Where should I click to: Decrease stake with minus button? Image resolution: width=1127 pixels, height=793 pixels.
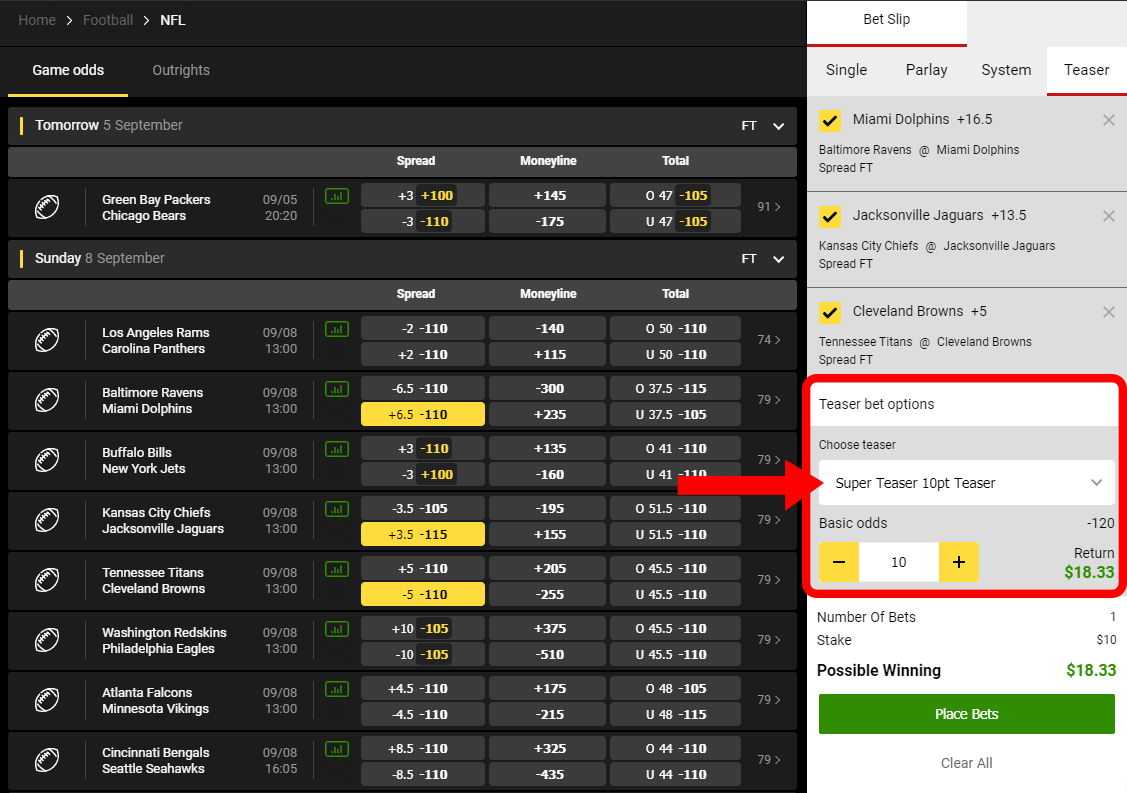pyautogui.click(x=839, y=562)
